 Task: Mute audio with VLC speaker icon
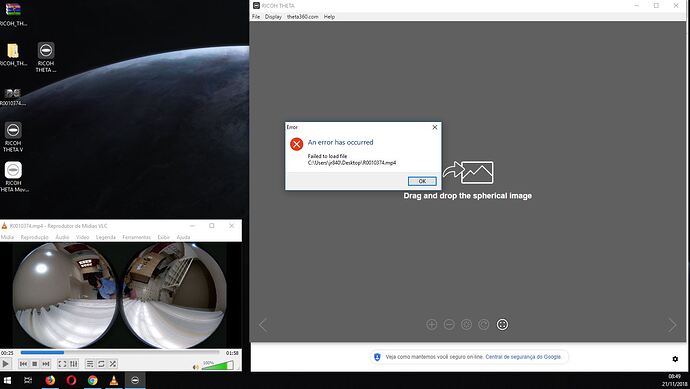click(195, 366)
